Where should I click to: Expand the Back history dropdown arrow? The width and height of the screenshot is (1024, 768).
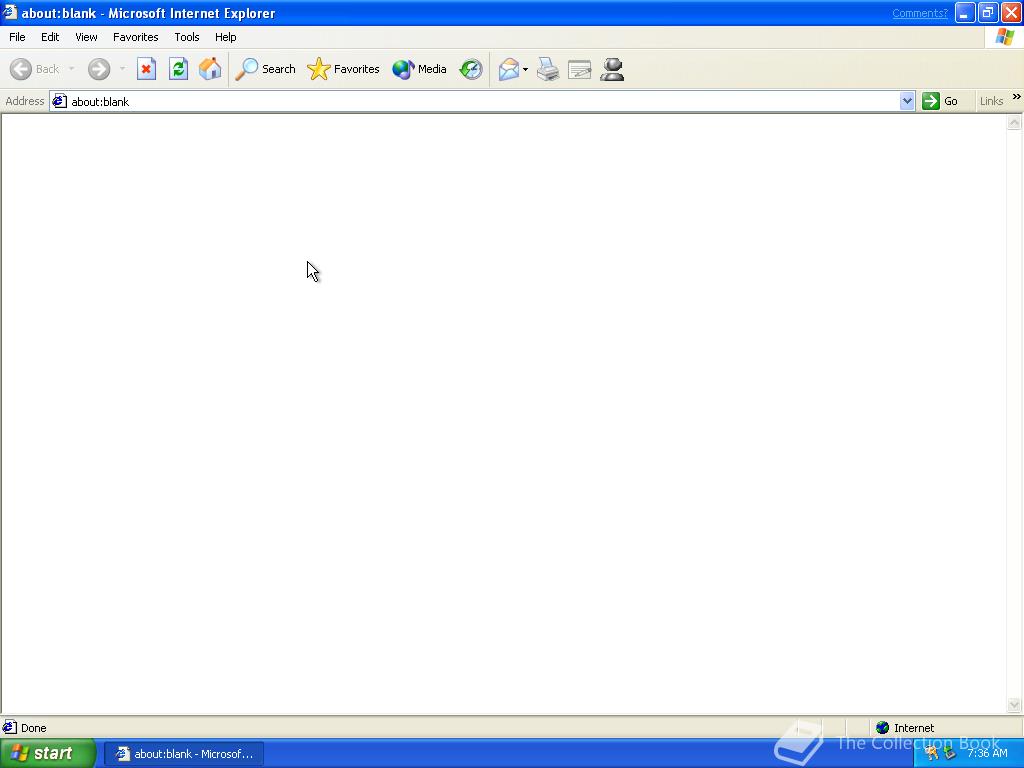pos(71,69)
